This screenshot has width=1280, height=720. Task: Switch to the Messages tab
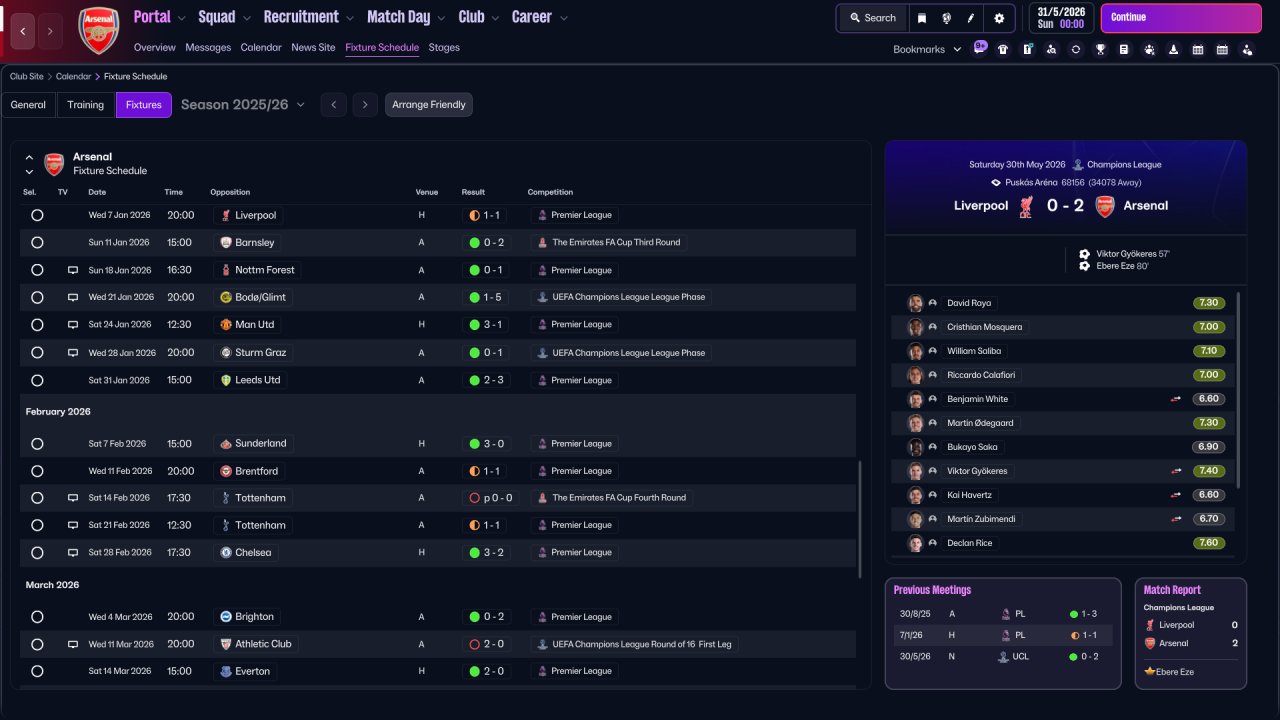[x=208, y=48]
